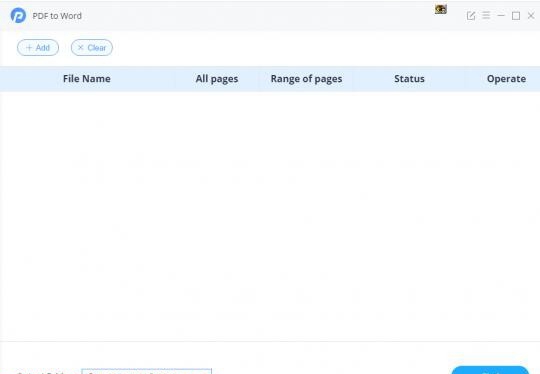Add a PDF file with the Add button
Viewport: 540px width, 374px height.
click(38, 48)
